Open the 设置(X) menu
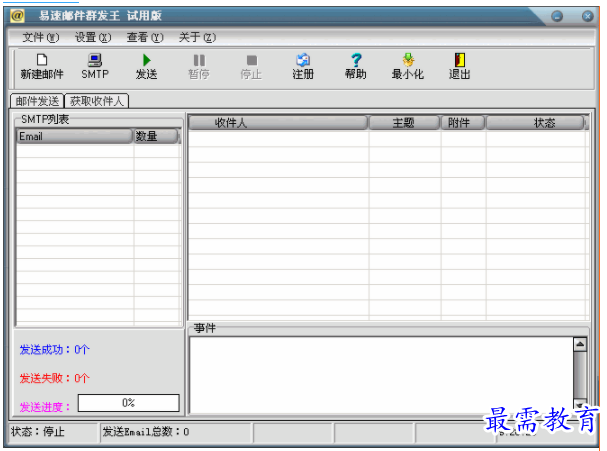The height and width of the screenshot is (451, 607). click(93, 38)
